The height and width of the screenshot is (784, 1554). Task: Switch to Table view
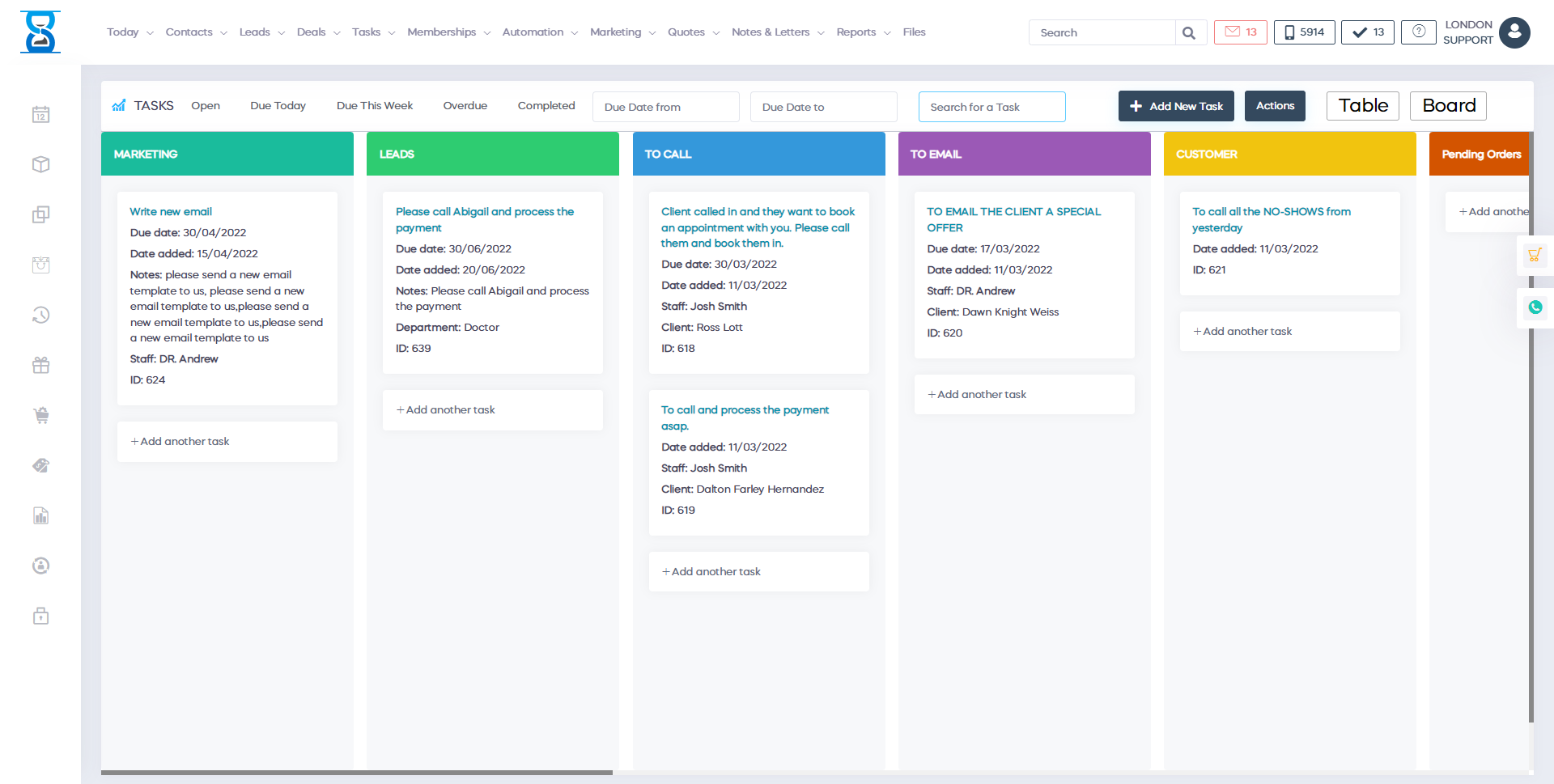coord(1362,106)
